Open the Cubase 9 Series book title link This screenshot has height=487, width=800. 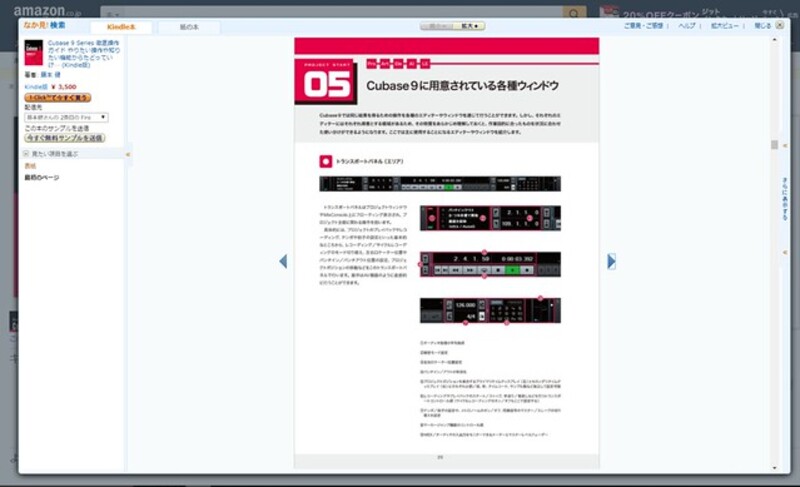pos(84,54)
